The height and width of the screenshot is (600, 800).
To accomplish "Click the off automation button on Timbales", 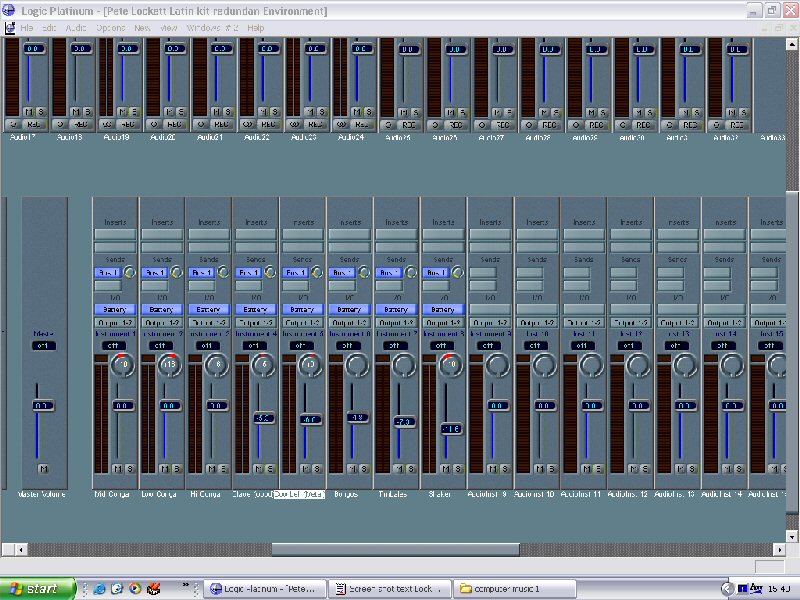I will point(395,345).
